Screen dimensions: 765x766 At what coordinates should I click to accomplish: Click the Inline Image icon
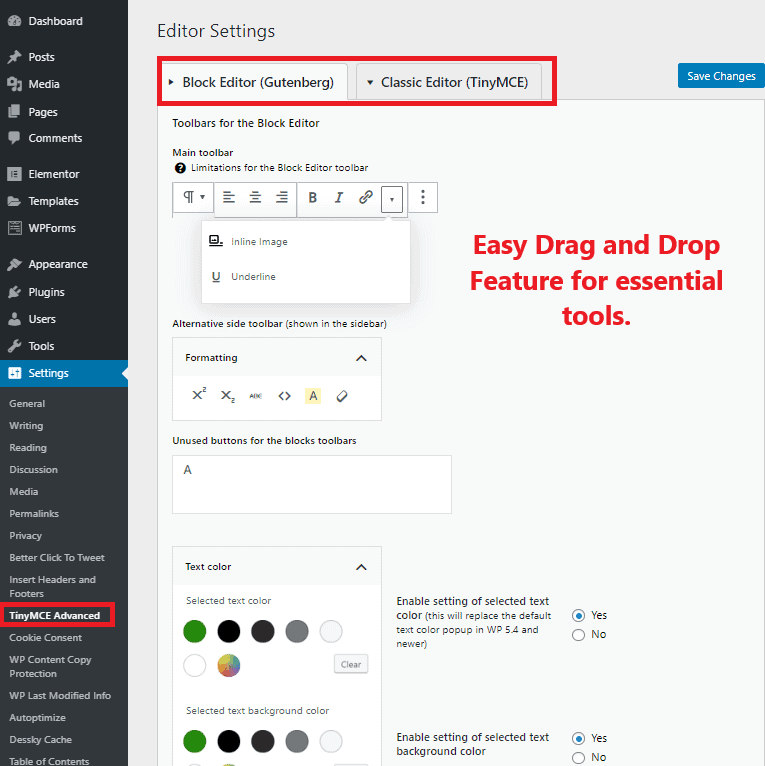point(216,241)
